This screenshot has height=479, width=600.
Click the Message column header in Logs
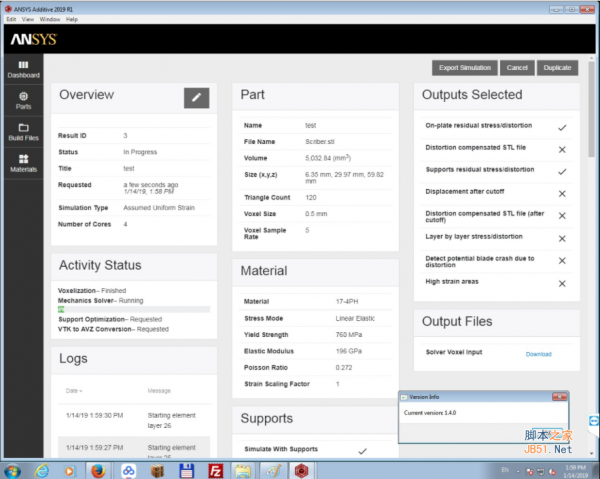click(159, 391)
